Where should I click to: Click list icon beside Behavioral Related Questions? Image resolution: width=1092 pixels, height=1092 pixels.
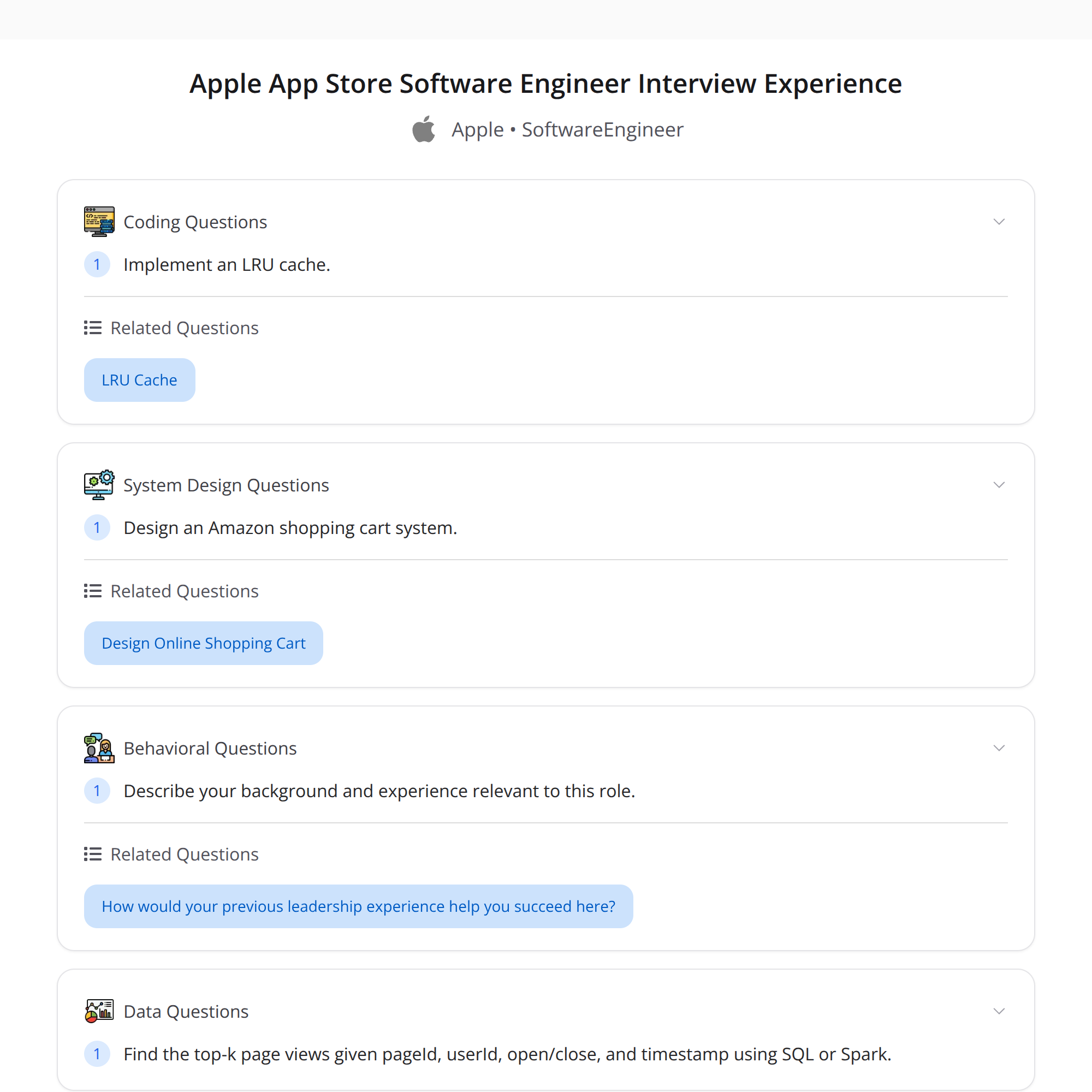(93, 854)
